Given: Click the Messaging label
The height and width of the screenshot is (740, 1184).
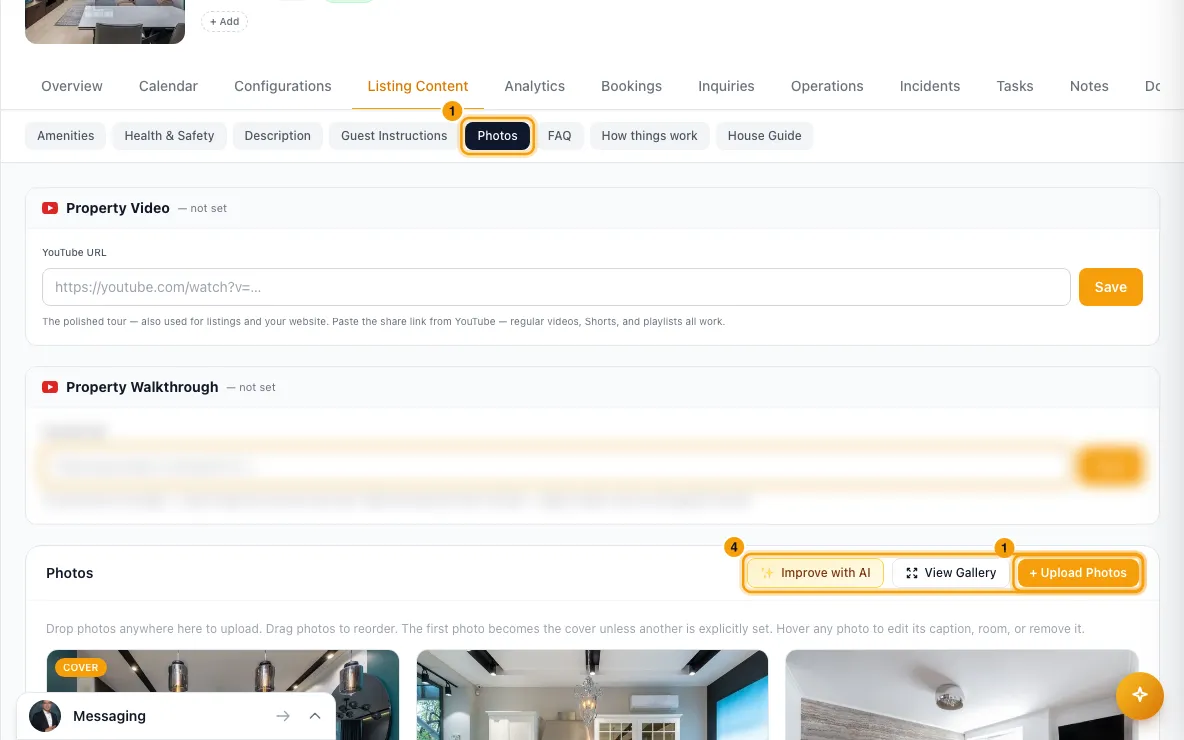Looking at the screenshot, I should pos(109,716).
